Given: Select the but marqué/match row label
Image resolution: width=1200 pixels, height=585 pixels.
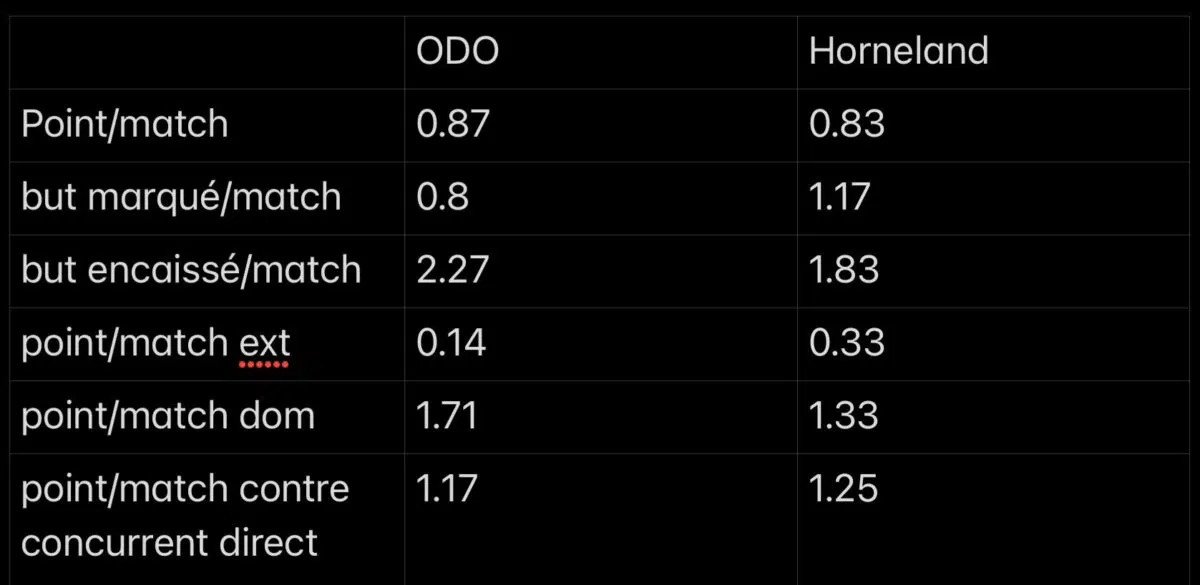Looking at the screenshot, I should point(181,197).
